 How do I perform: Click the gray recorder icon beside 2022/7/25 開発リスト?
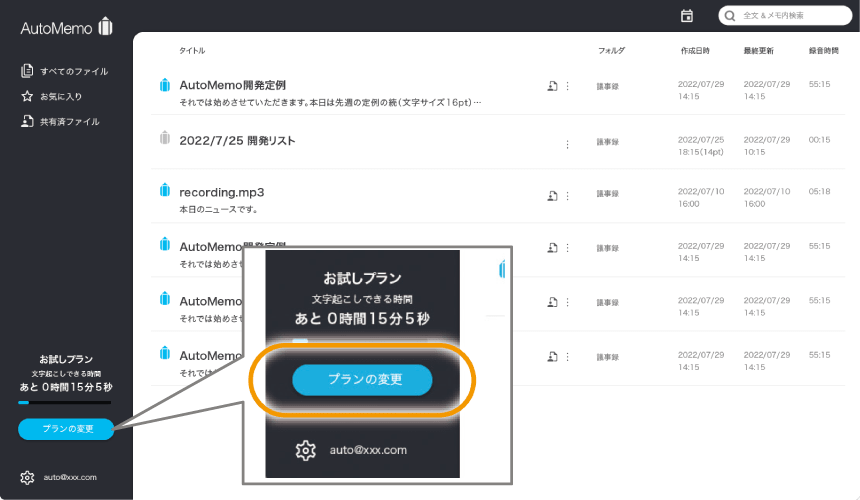pos(165,139)
